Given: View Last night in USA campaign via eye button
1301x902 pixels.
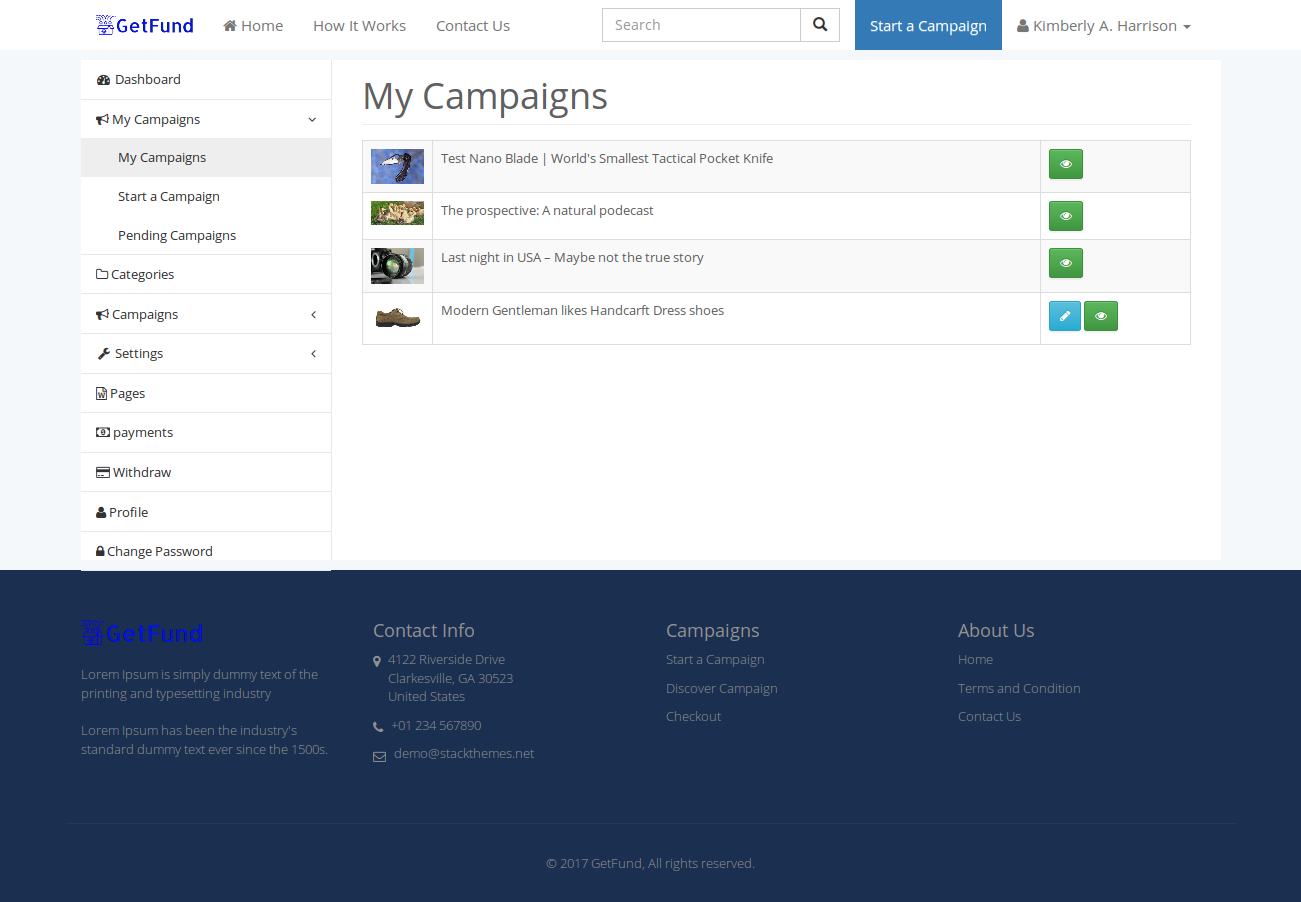Looking at the screenshot, I should 1066,263.
